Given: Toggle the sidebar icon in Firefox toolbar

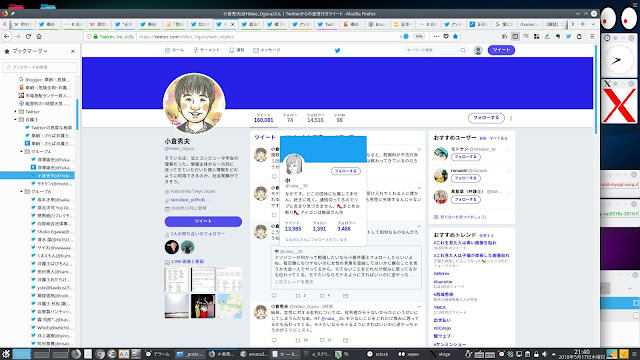Looking at the screenshot, I should [515, 36].
